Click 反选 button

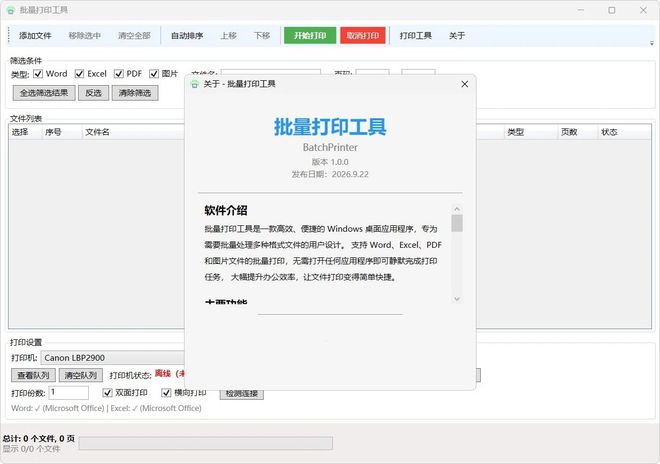tap(93, 93)
